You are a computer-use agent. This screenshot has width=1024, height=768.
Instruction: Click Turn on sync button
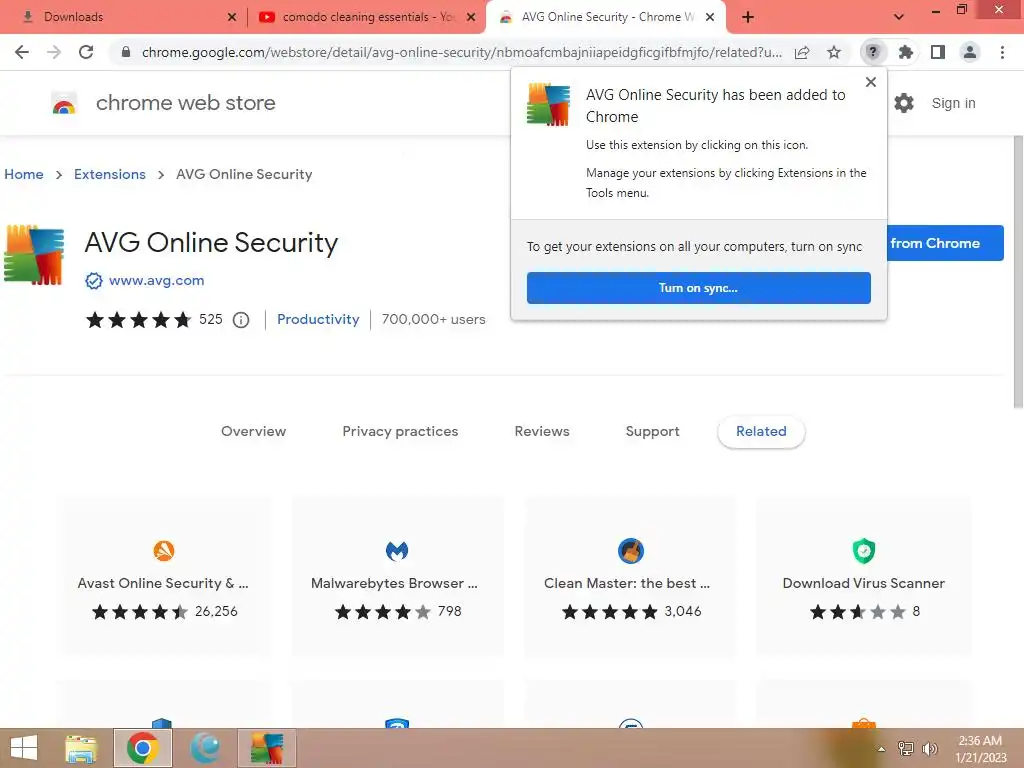tap(699, 288)
